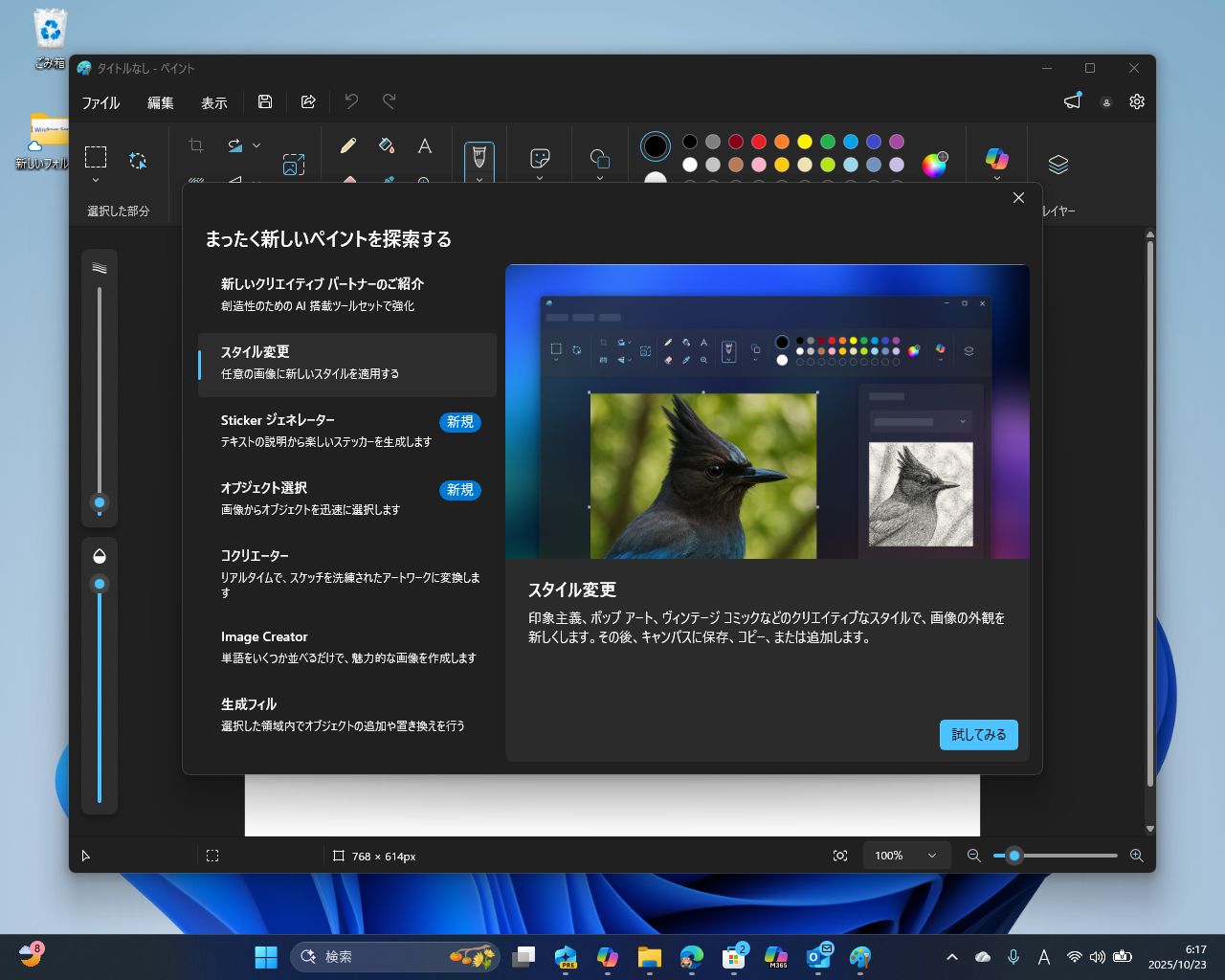The height and width of the screenshot is (980, 1225).
Task: Open the Layers panel
Action: click(1057, 165)
